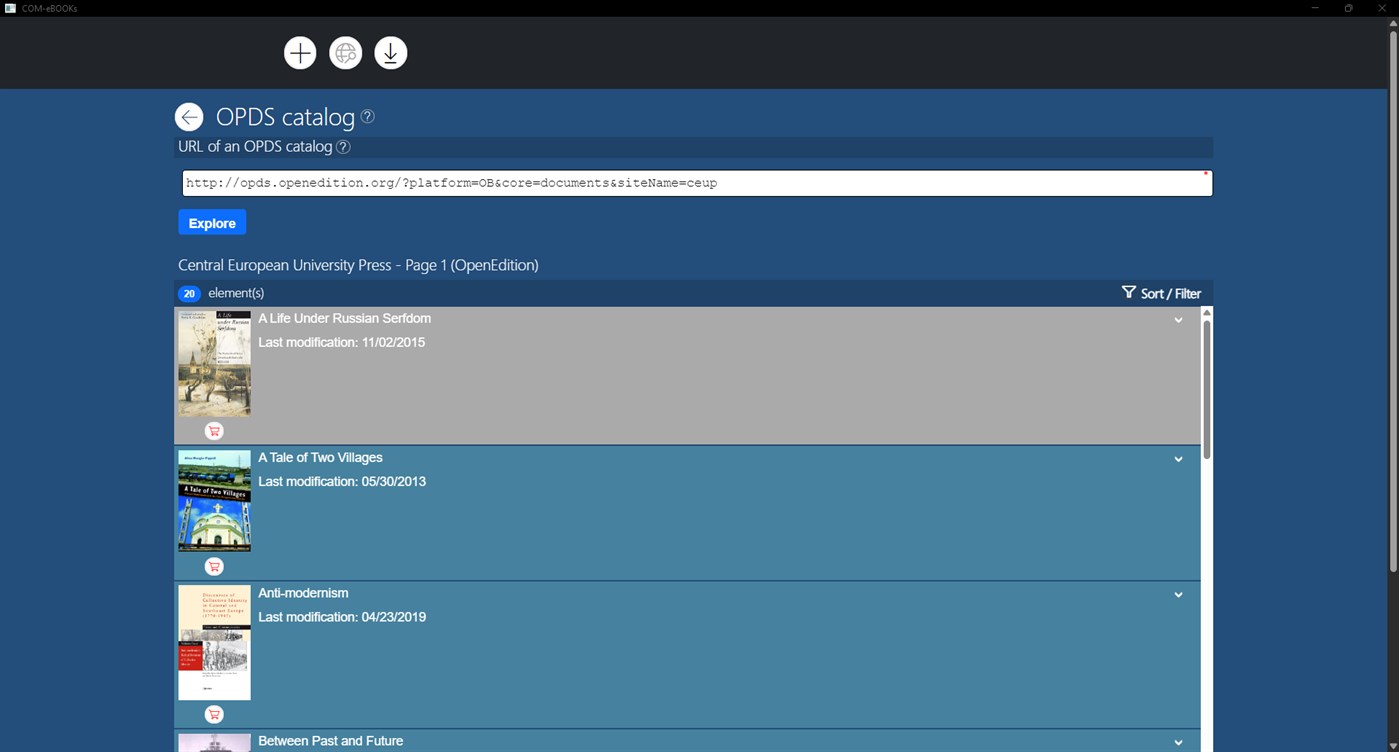
Task: Open help beside the OPDS catalog title
Action: [366, 116]
